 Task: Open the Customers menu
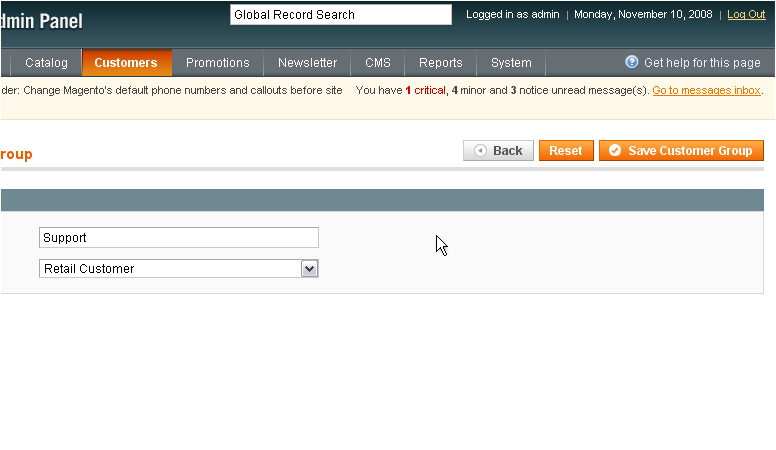point(126,63)
